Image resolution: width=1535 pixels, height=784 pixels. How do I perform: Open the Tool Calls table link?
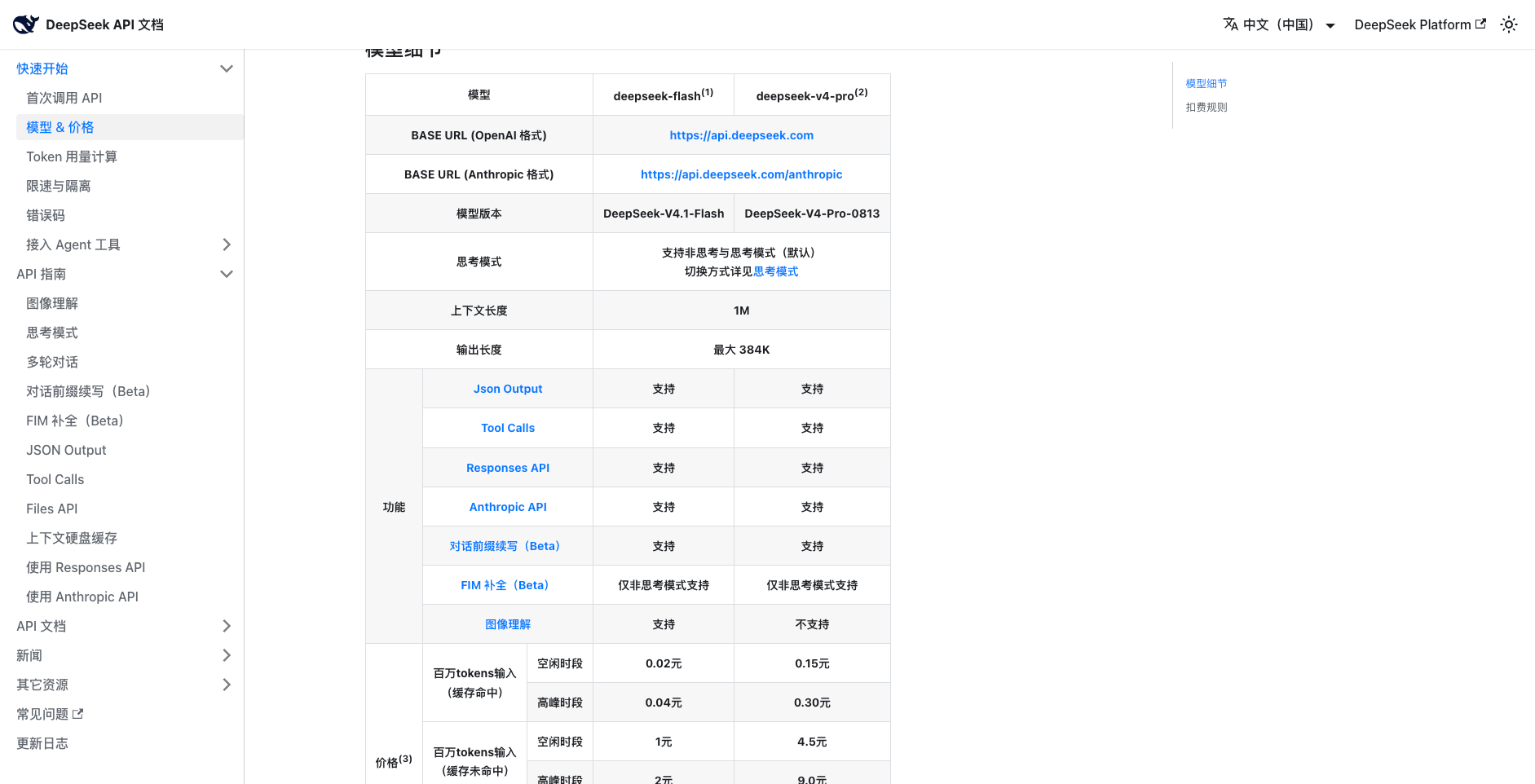click(508, 428)
